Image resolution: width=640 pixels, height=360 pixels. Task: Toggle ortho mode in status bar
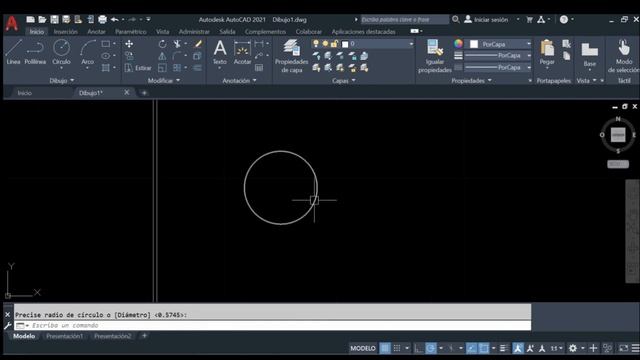(x=418, y=348)
